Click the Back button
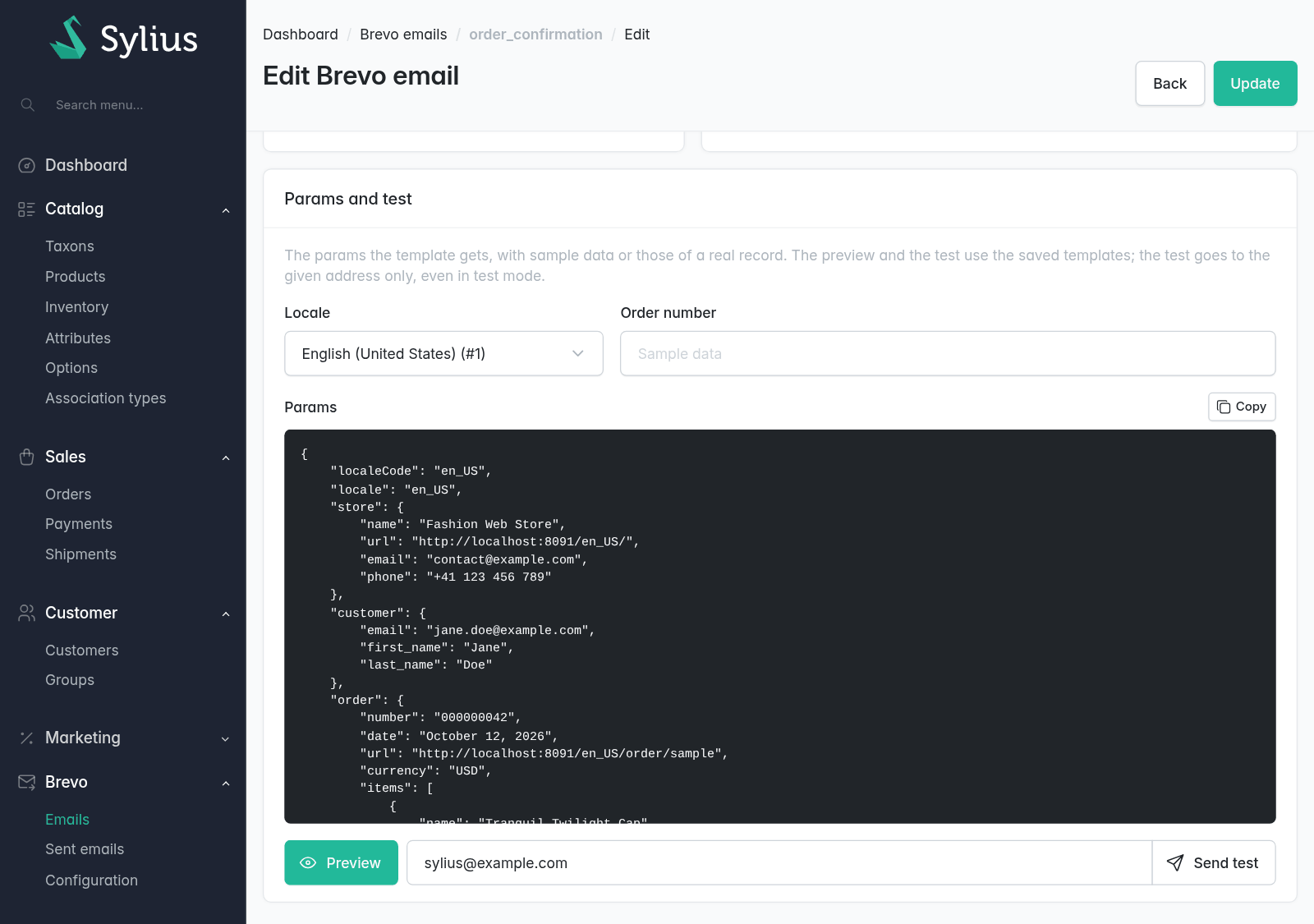This screenshot has height=924, width=1314. coord(1169,84)
